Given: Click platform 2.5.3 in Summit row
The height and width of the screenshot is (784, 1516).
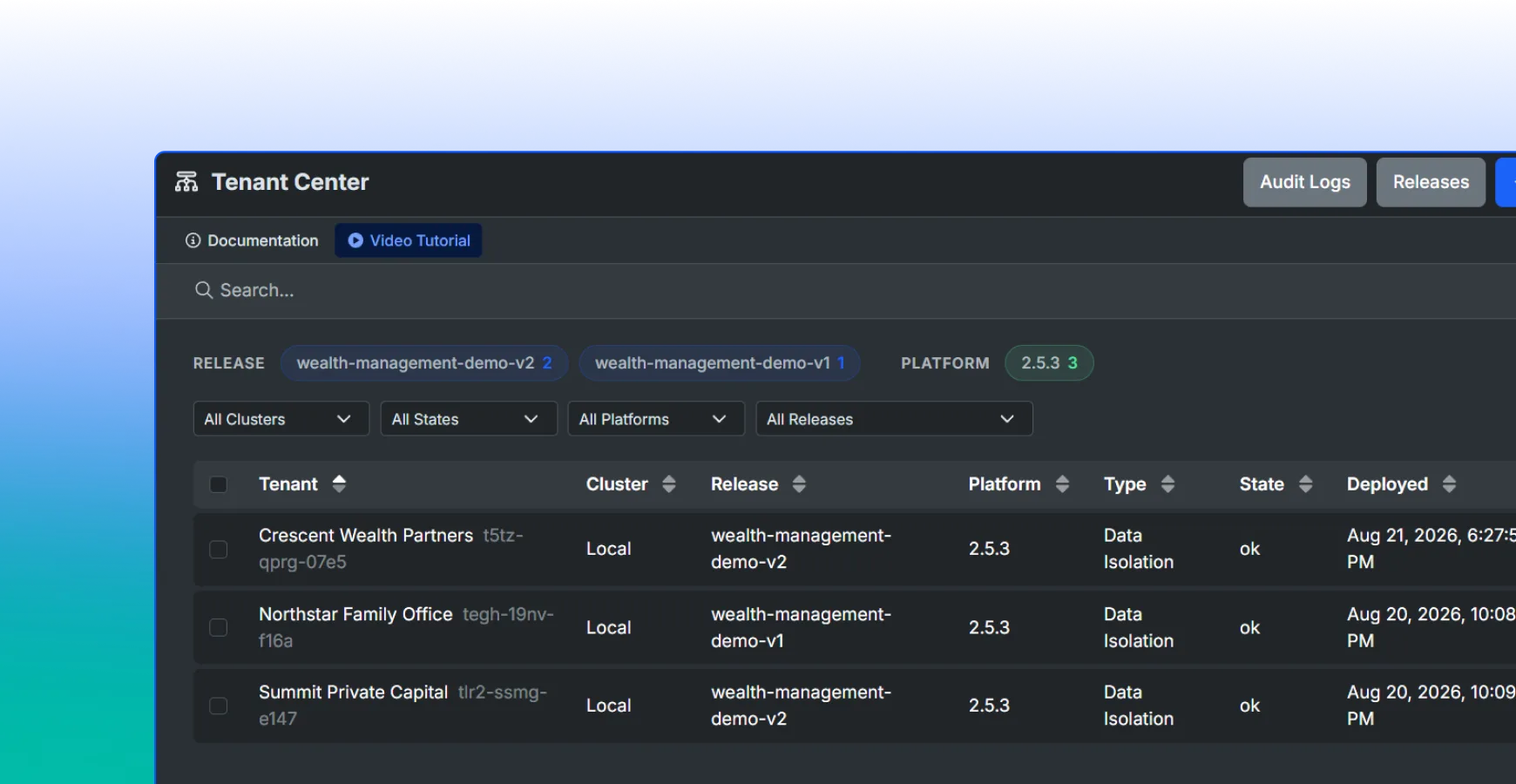Looking at the screenshot, I should coord(989,706).
